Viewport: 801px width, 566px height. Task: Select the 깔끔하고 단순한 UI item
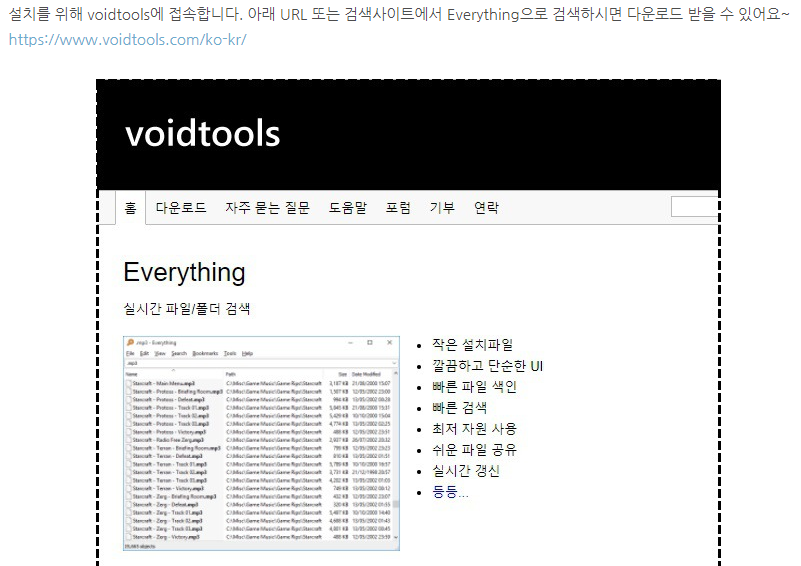[487, 366]
